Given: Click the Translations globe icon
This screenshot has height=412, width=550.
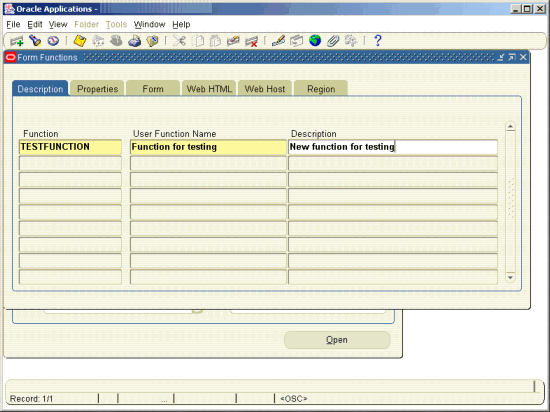Looking at the screenshot, I should (x=315, y=41).
